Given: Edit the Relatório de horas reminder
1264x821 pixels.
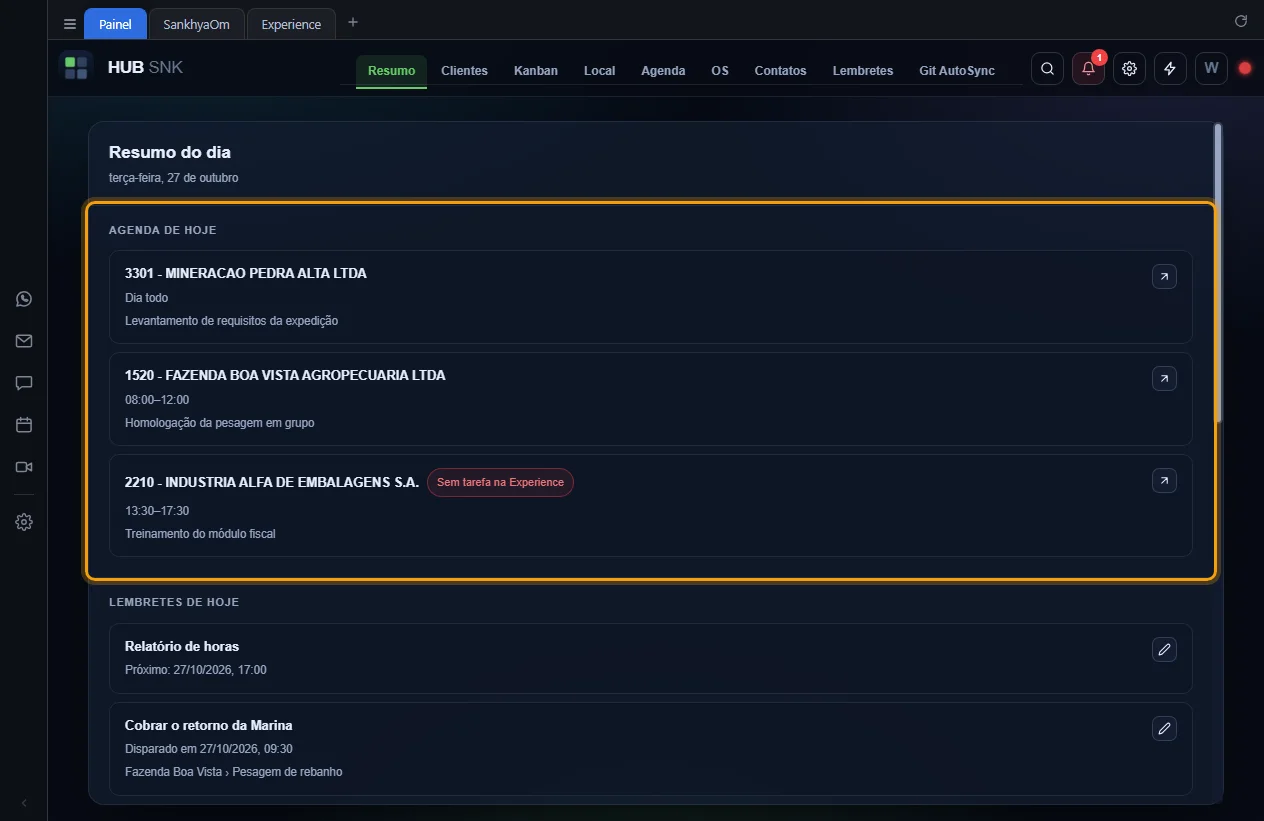Looking at the screenshot, I should (1164, 650).
